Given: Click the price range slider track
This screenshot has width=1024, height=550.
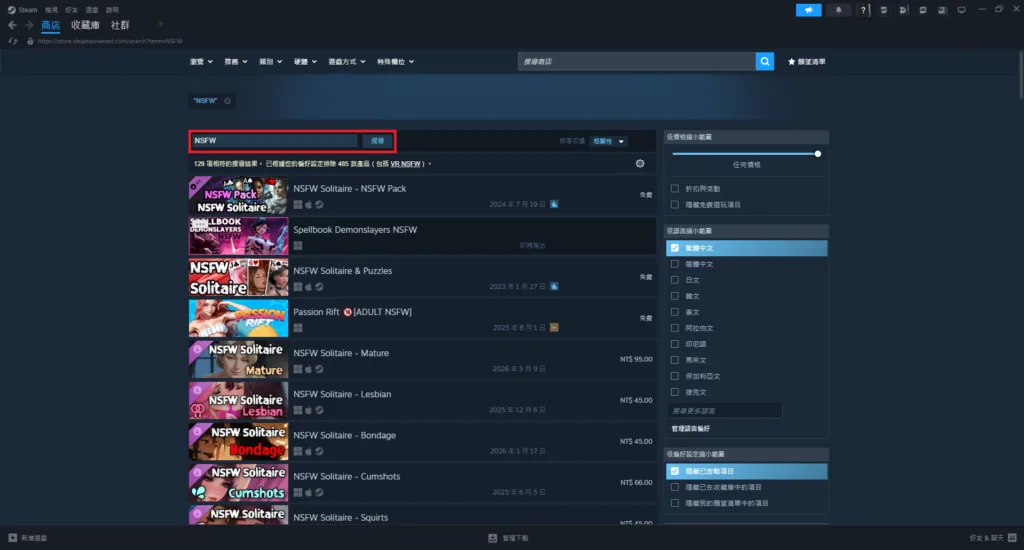Looking at the screenshot, I should [744, 154].
